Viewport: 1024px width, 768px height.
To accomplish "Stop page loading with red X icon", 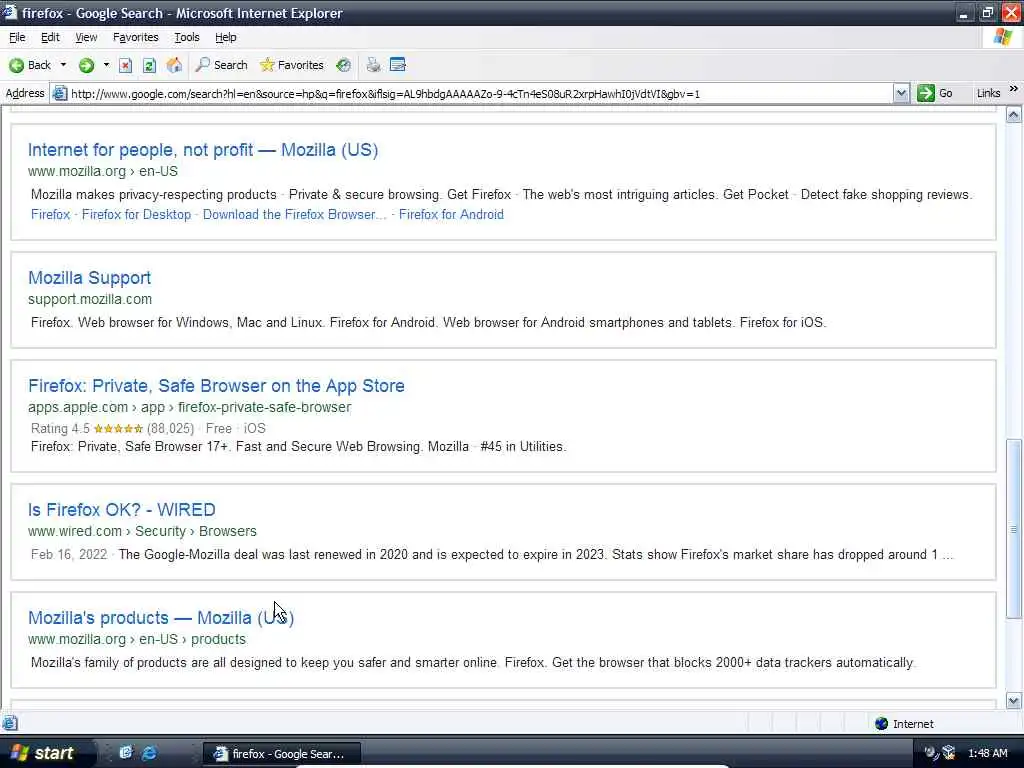I will pyautogui.click(x=125, y=65).
